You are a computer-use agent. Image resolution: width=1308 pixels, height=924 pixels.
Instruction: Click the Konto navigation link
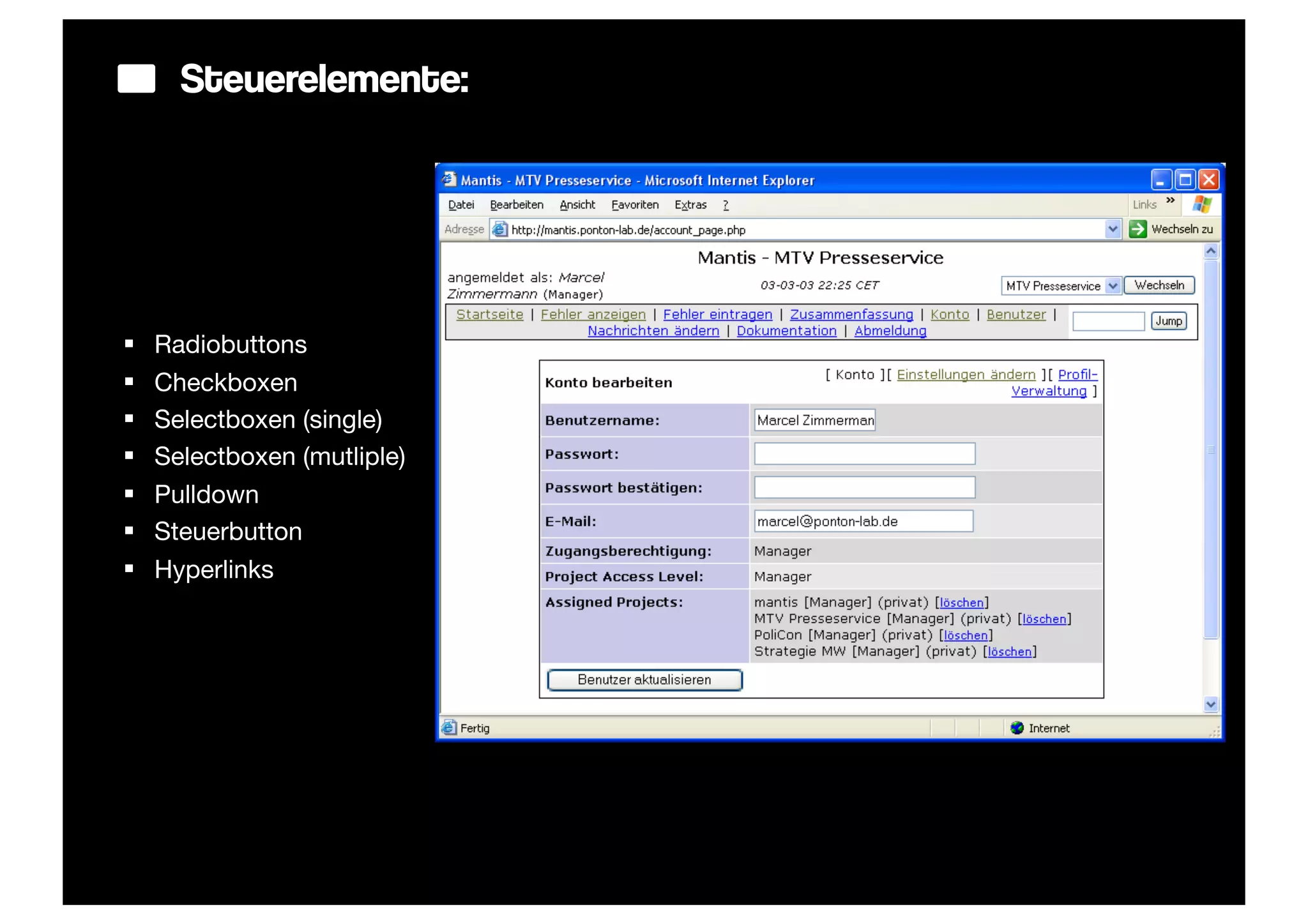950,314
